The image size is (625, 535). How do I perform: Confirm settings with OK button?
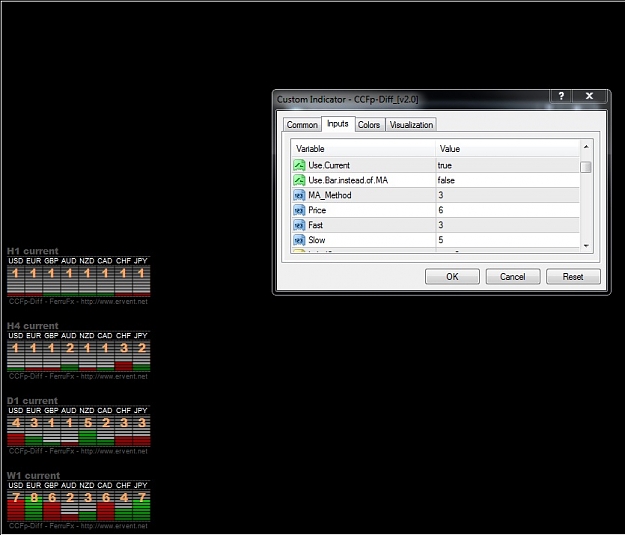(452, 277)
